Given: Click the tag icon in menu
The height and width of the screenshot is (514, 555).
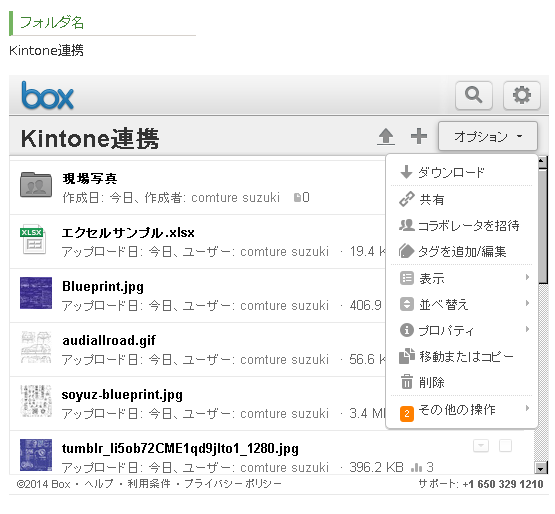Looking at the screenshot, I should point(406,251).
